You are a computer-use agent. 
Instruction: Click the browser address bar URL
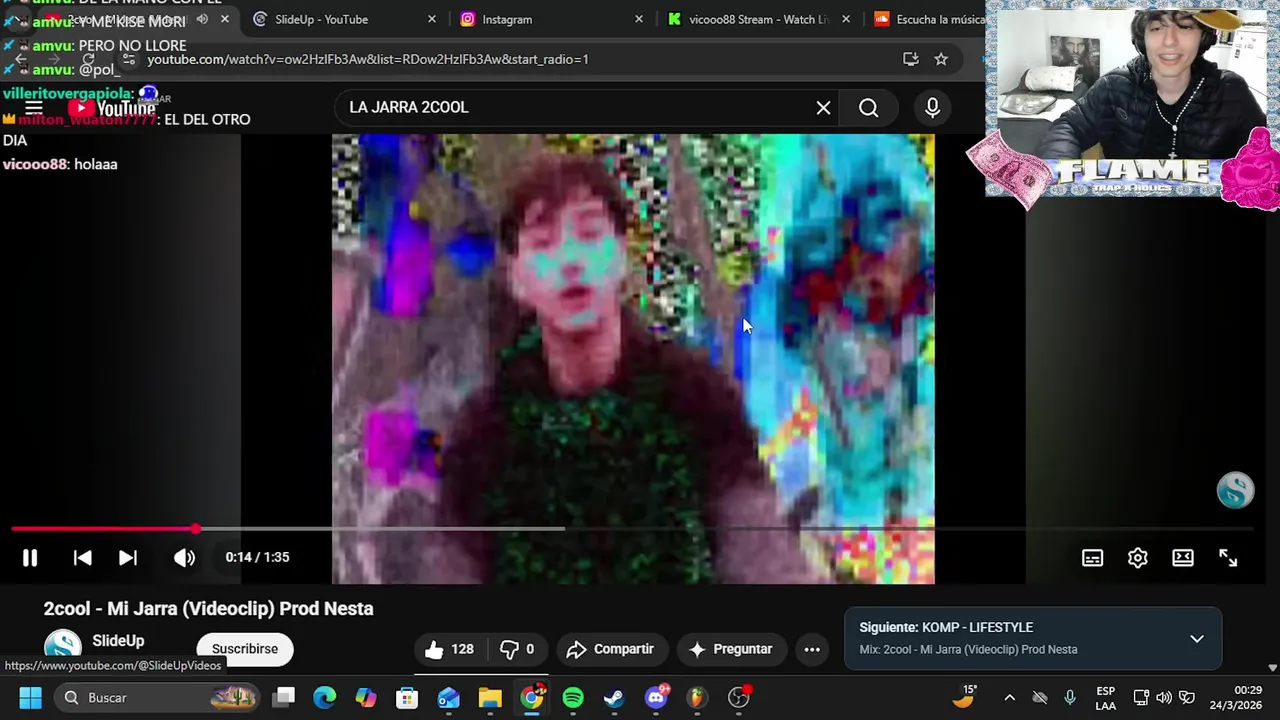click(368, 59)
